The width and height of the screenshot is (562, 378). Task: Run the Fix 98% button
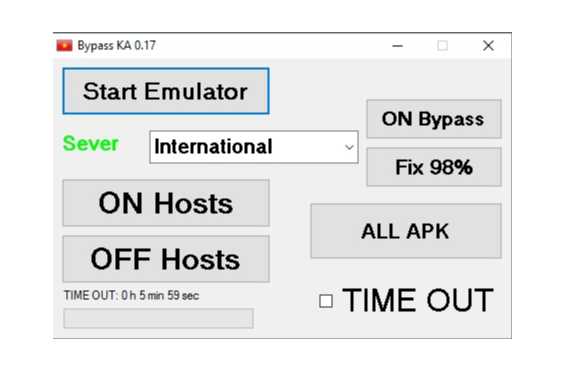(434, 167)
